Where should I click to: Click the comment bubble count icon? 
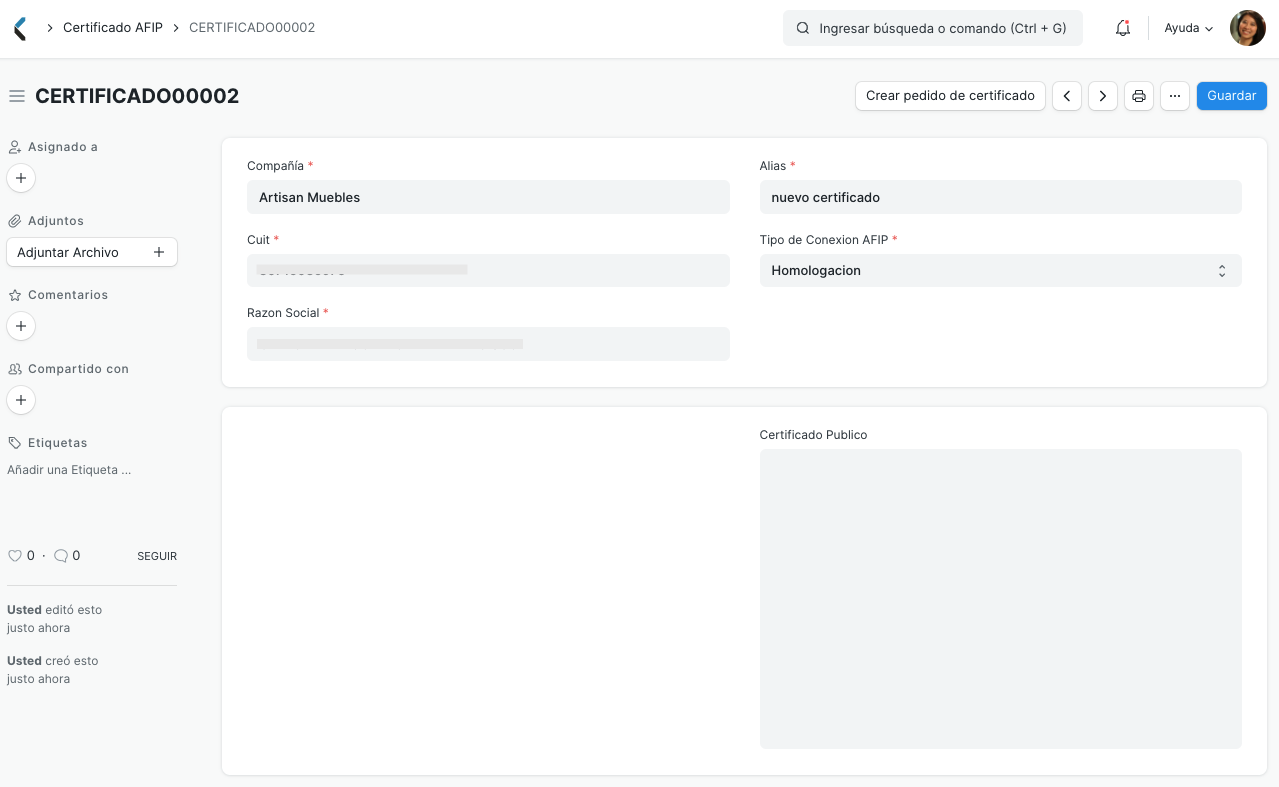(61, 556)
